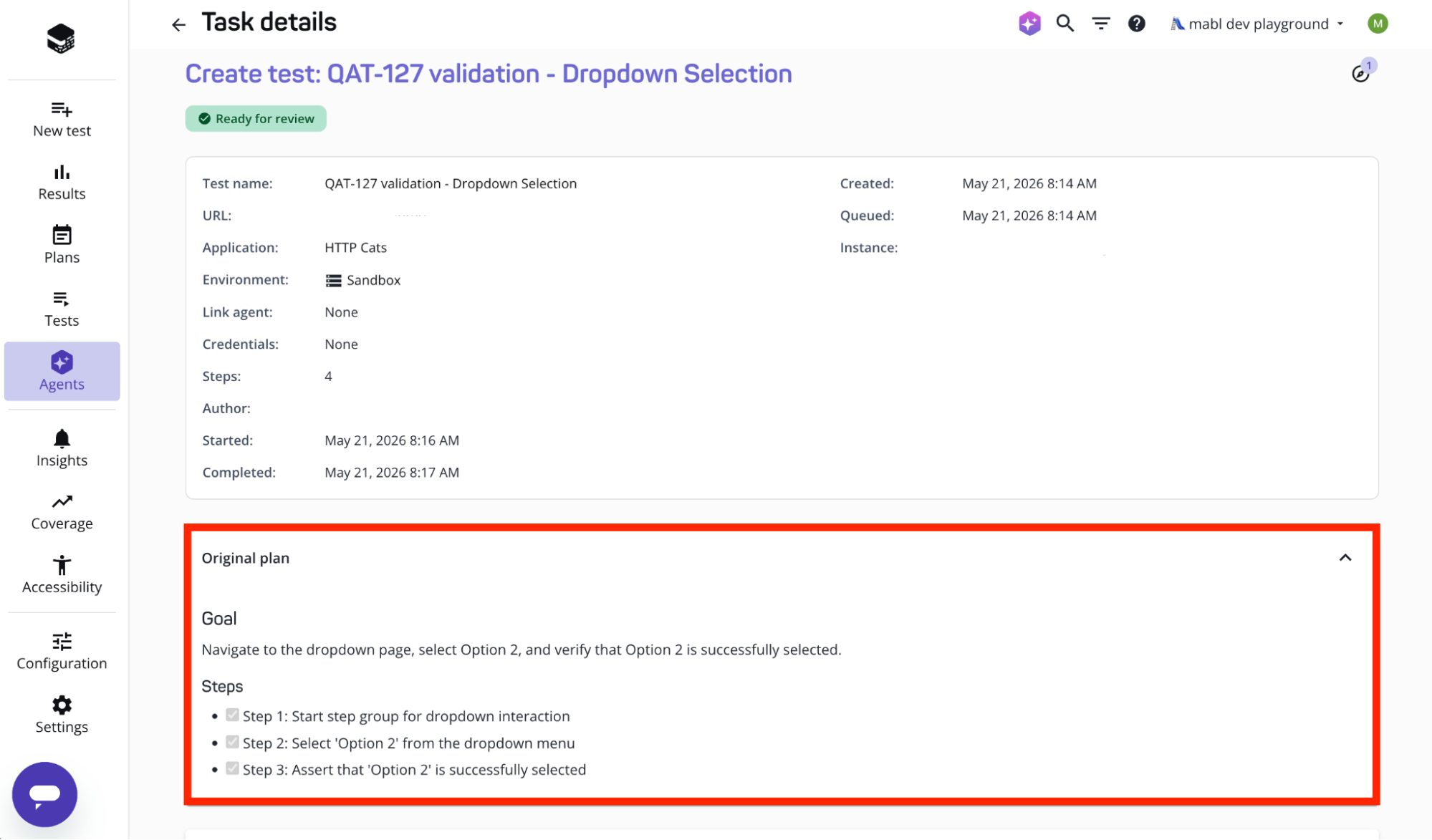Open the Insights section

62,448
